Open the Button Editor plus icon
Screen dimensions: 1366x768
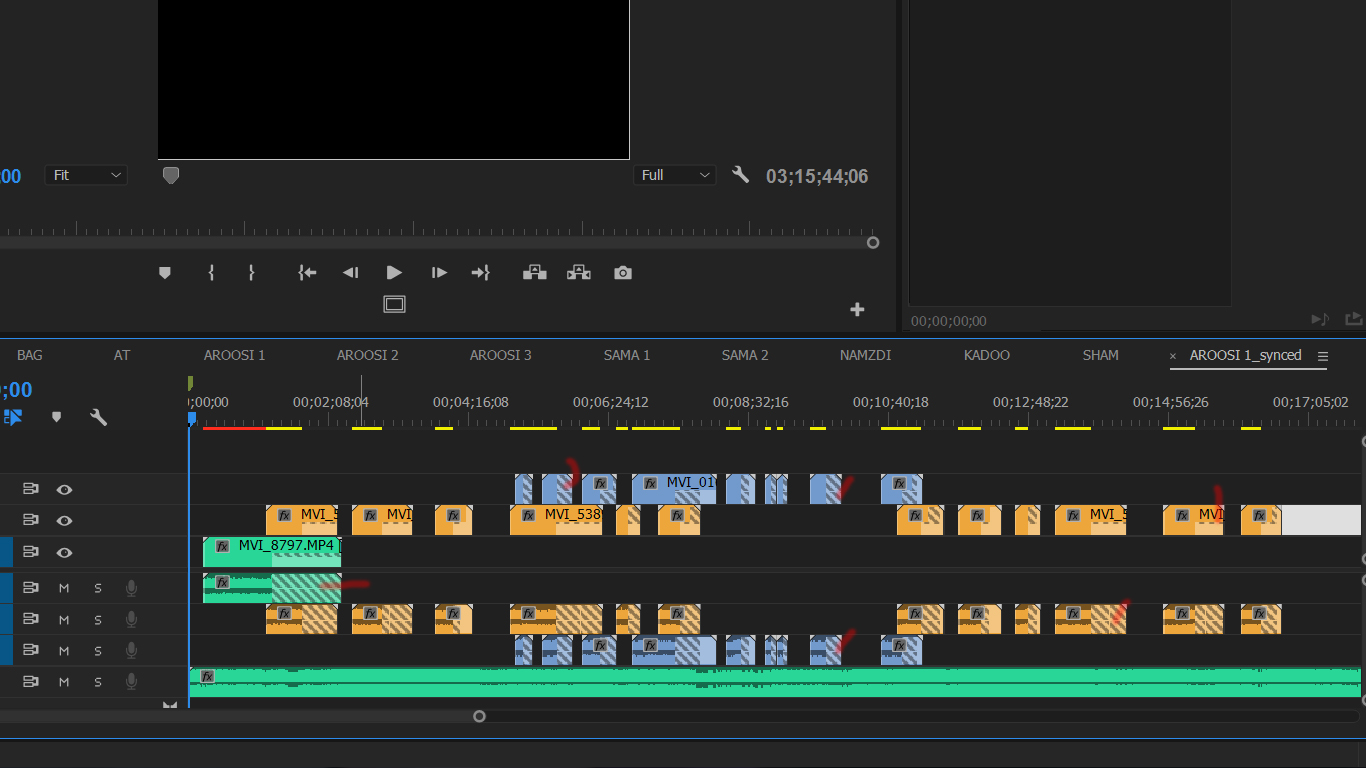[x=857, y=310]
